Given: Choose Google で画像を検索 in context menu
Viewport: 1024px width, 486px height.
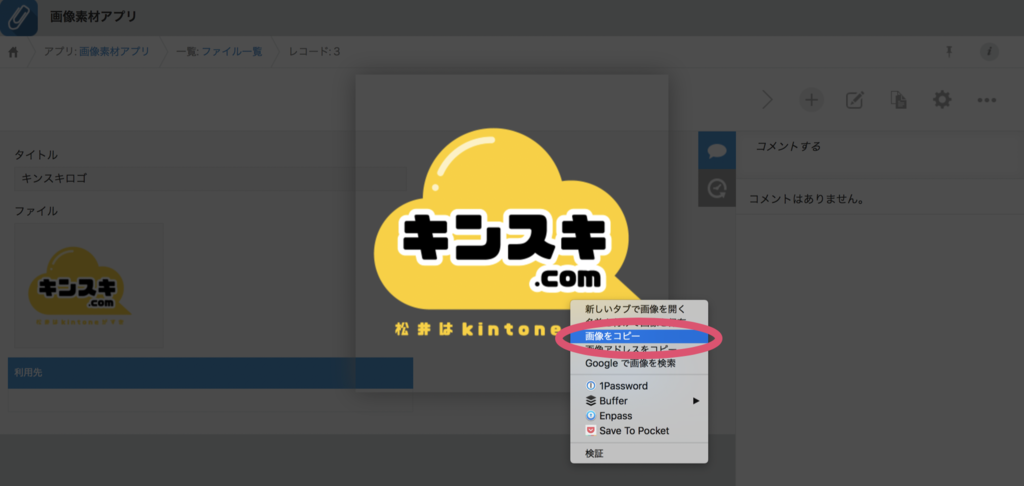Looking at the screenshot, I should tap(639, 363).
